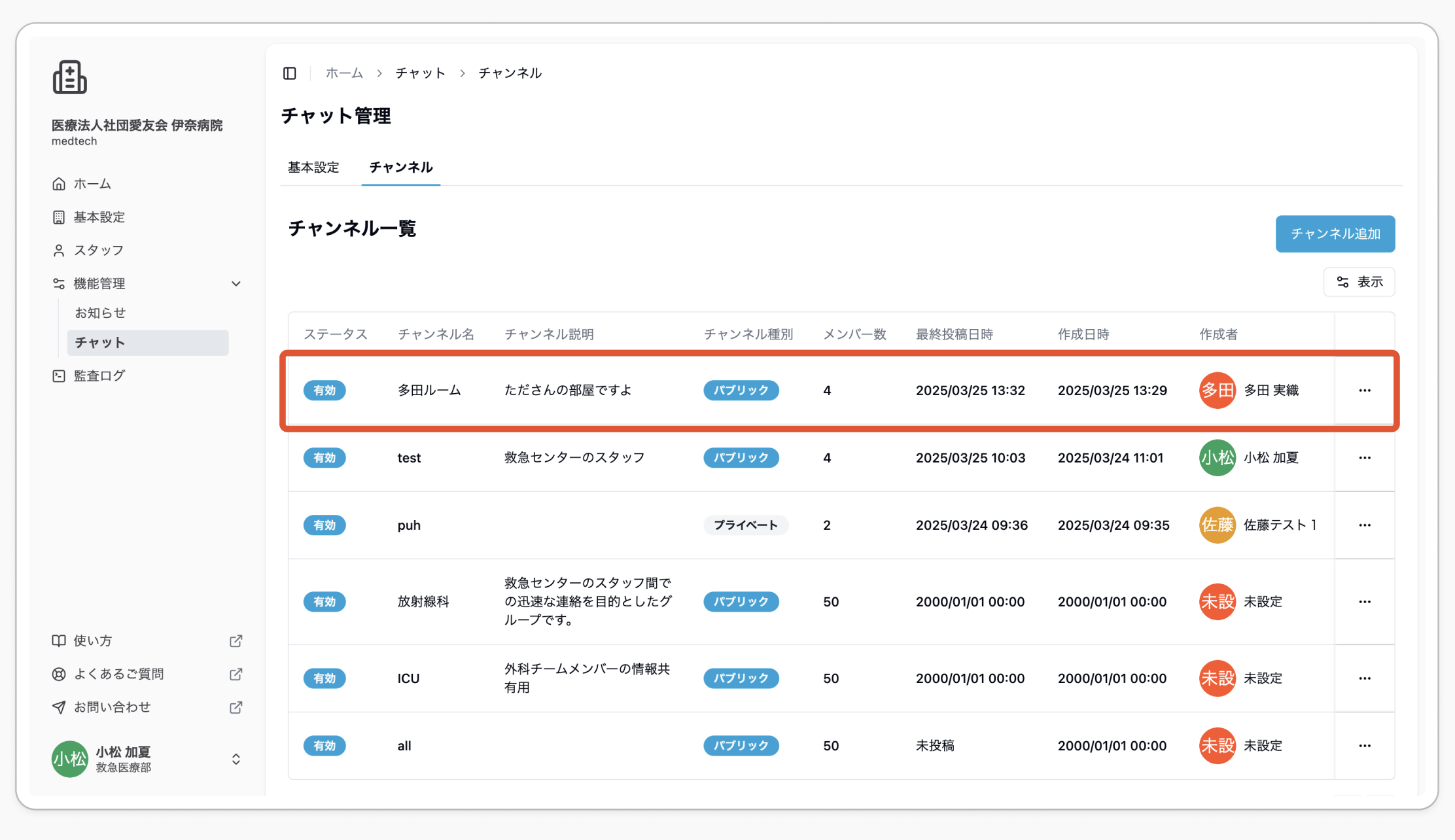Select チャット in the sidebar
Screen dimensions: 1455x840
(148, 343)
